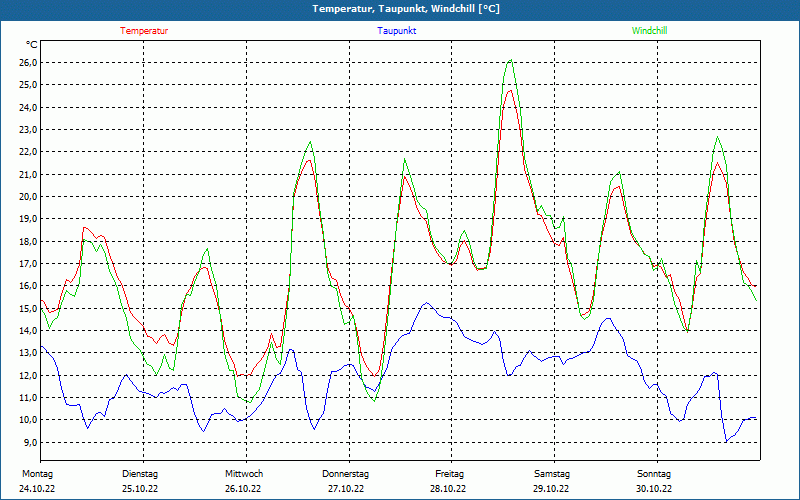Click the 12,0 y-axis value
The height and width of the screenshot is (500, 800).
[28, 376]
